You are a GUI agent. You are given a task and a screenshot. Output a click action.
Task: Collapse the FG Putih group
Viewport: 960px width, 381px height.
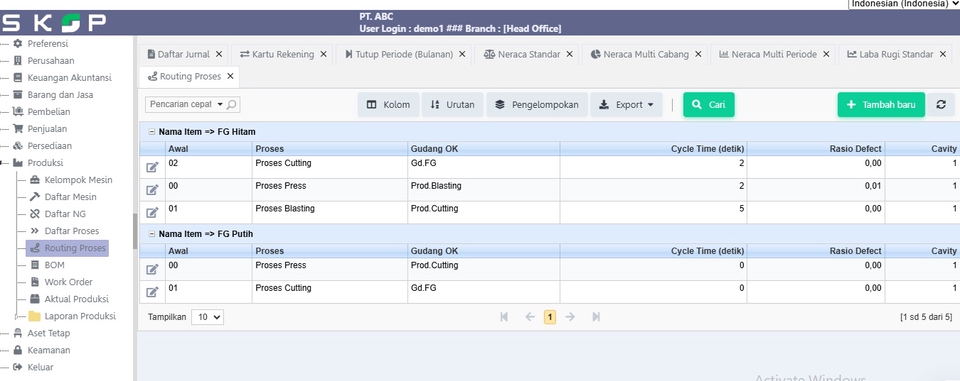[151, 234]
